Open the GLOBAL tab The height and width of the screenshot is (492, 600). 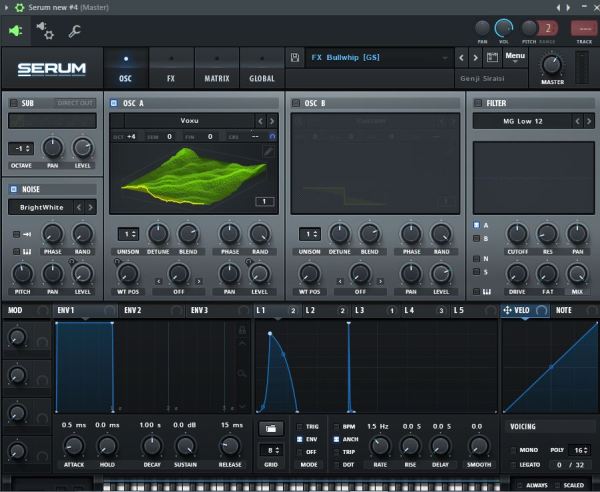pos(262,69)
